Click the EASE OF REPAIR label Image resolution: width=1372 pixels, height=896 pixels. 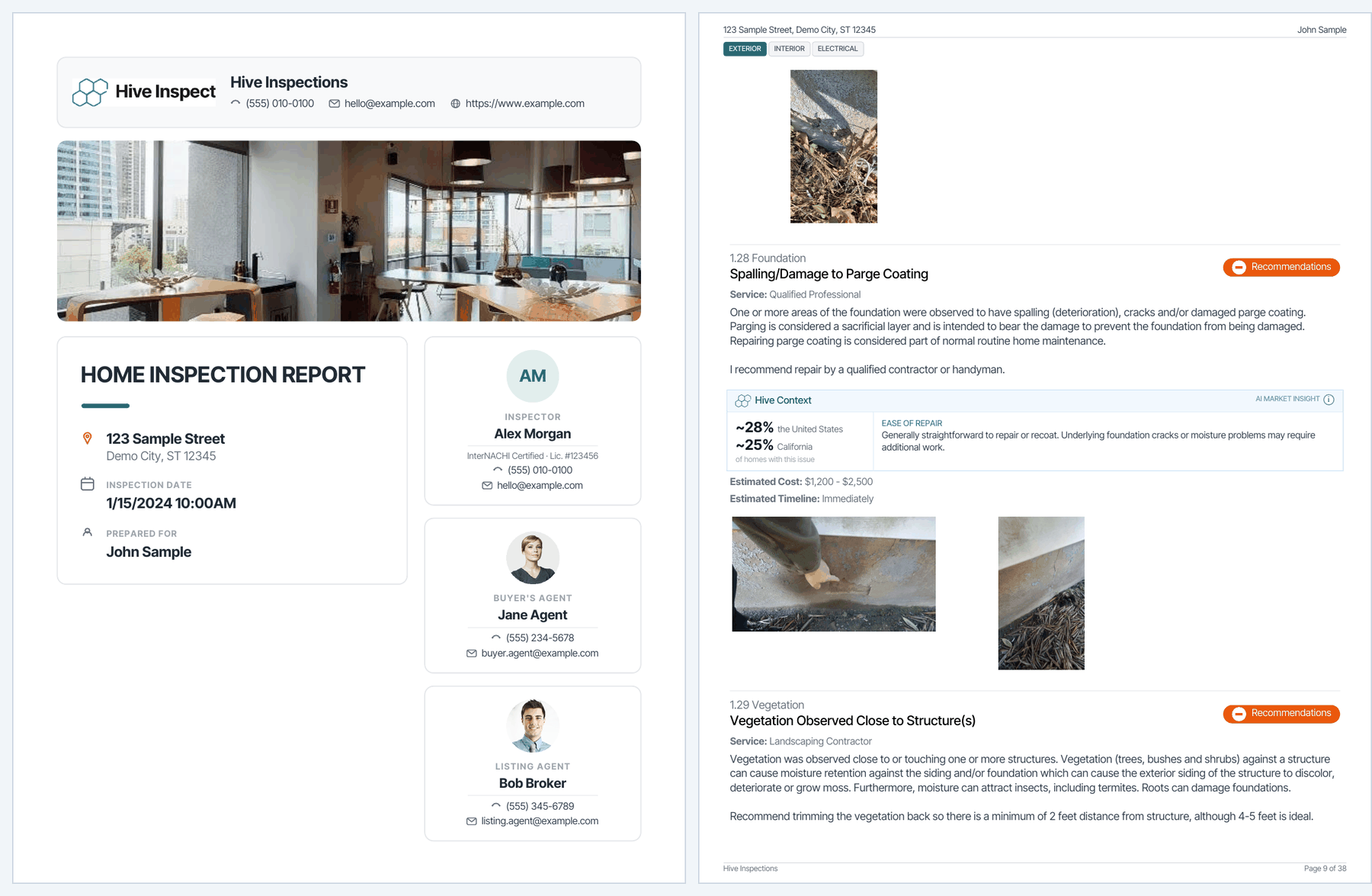click(x=912, y=423)
